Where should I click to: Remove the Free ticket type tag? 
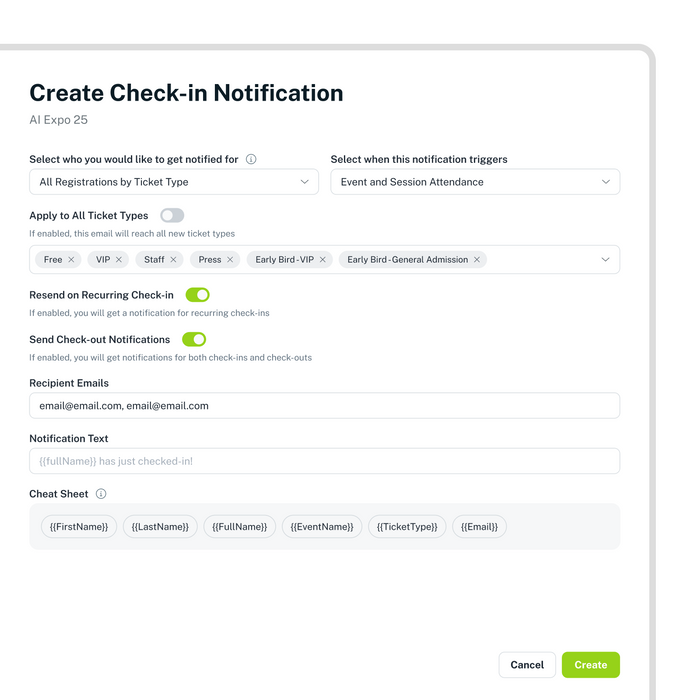[x=71, y=260]
